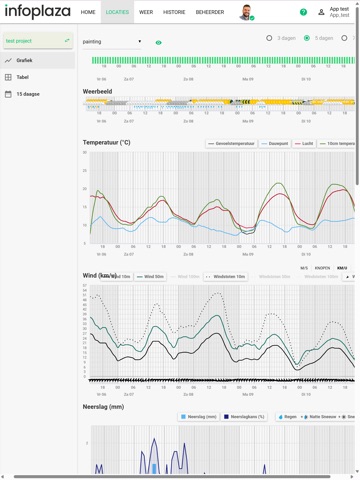Click the Regen droplet legend icon
The width and height of the screenshot is (360, 480).
pos(281,417)
